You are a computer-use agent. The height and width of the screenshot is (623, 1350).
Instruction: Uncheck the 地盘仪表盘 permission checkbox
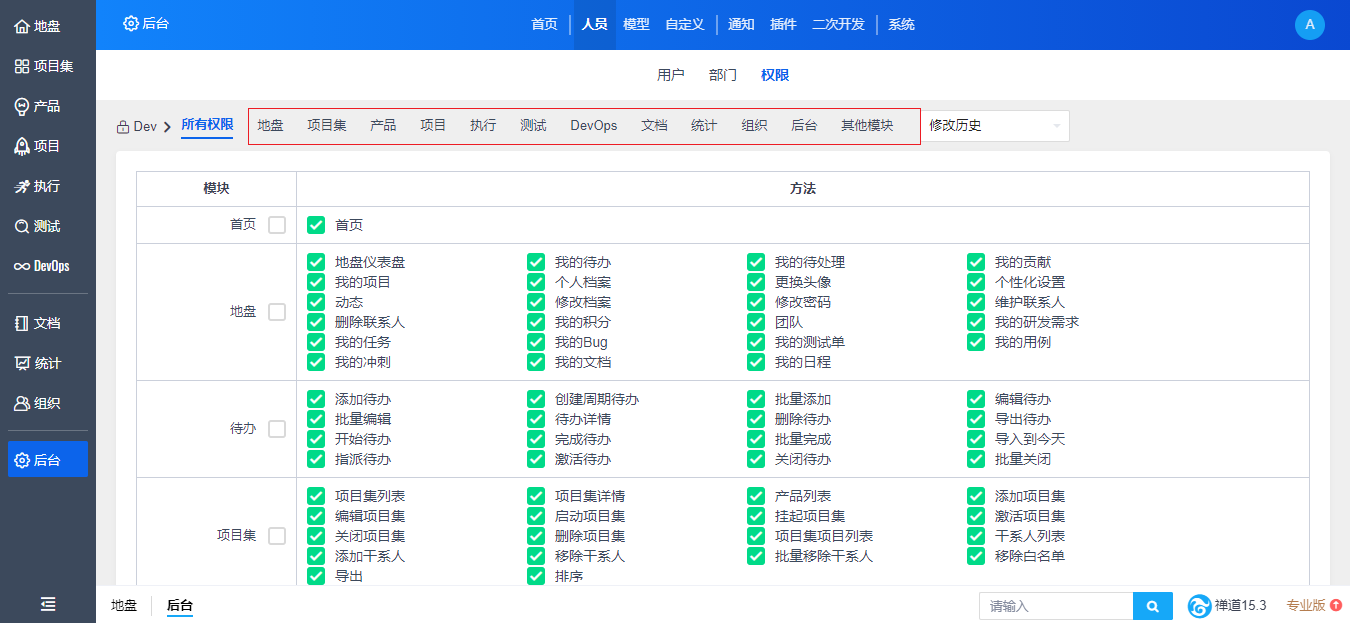pos(316,262)
